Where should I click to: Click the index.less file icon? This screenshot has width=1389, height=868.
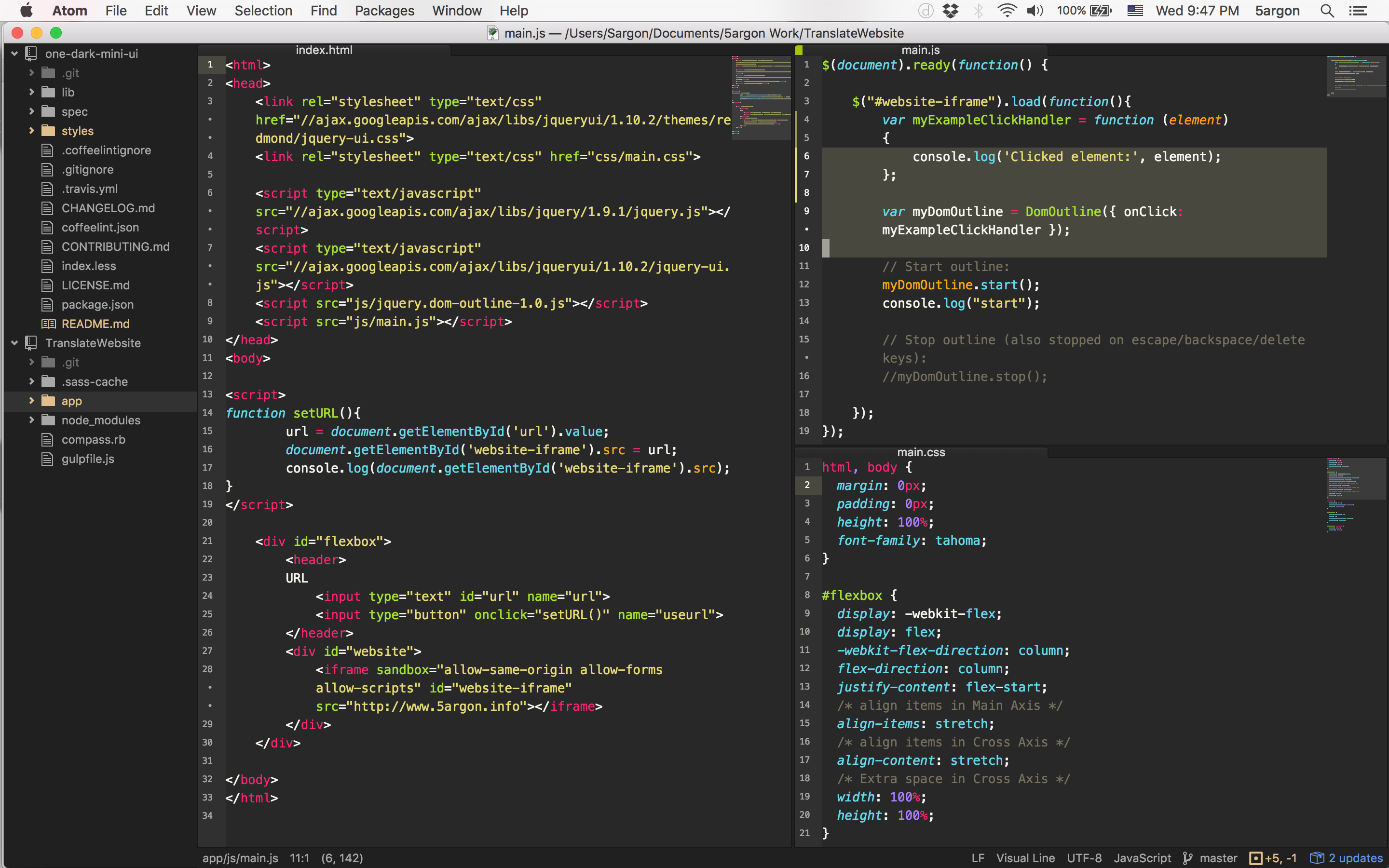coord(48,266)
